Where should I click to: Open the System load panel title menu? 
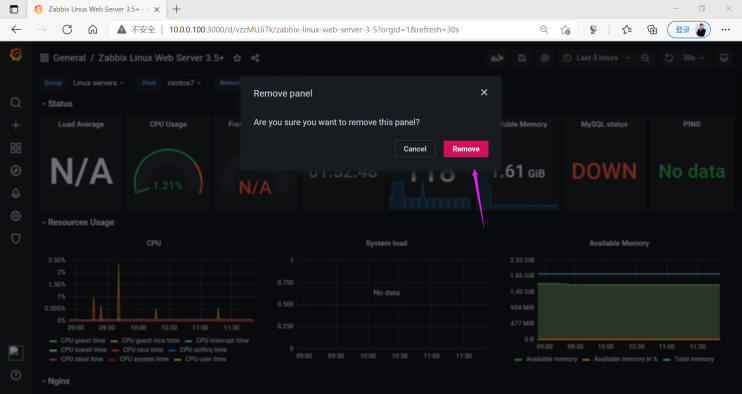(x=386, y=243)
